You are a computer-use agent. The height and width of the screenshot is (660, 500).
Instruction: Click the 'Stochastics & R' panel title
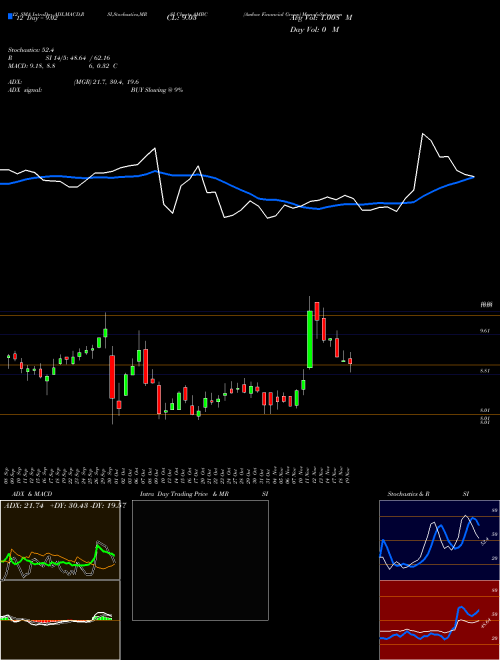(408, 494)
